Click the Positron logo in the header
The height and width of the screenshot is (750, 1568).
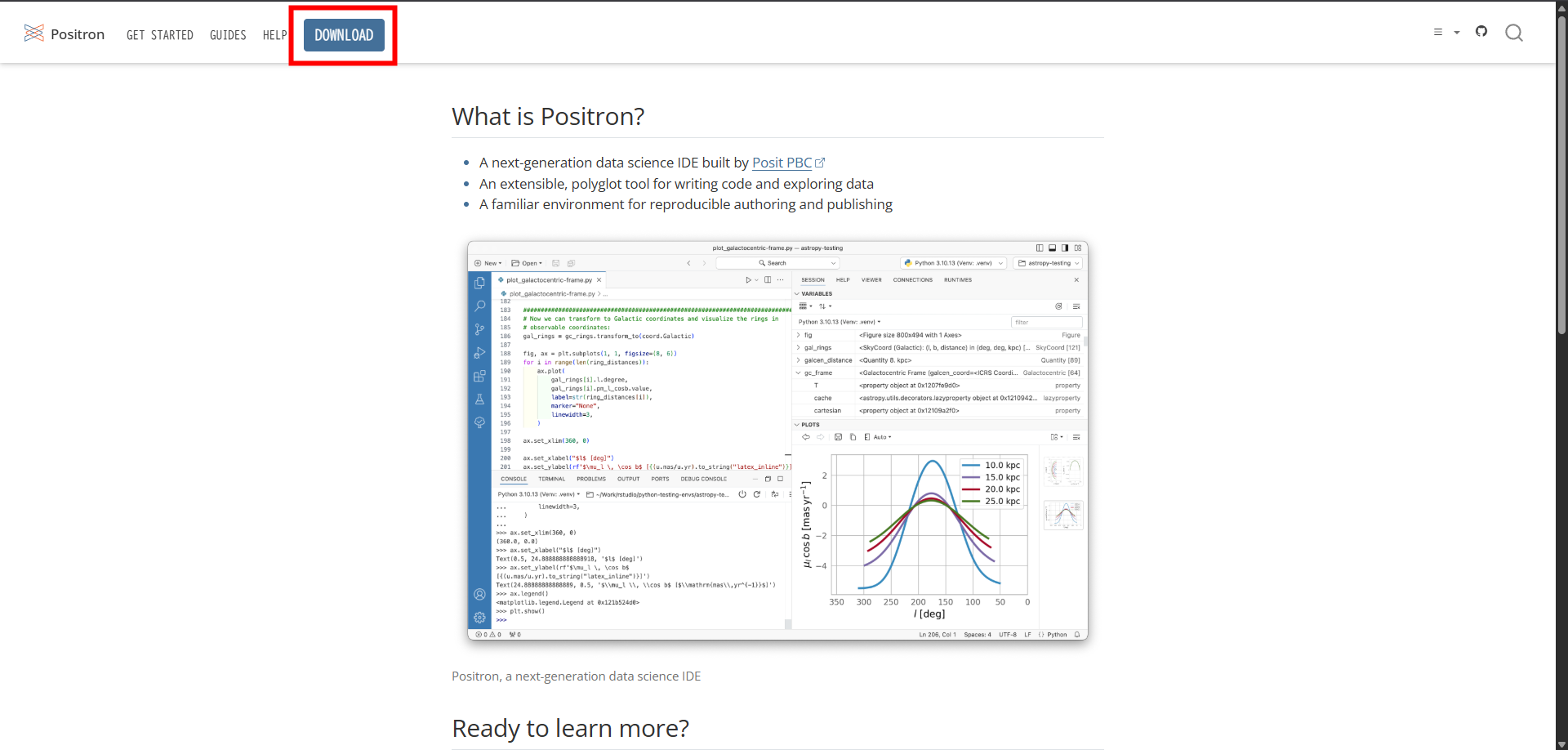(x=65, y=33)
